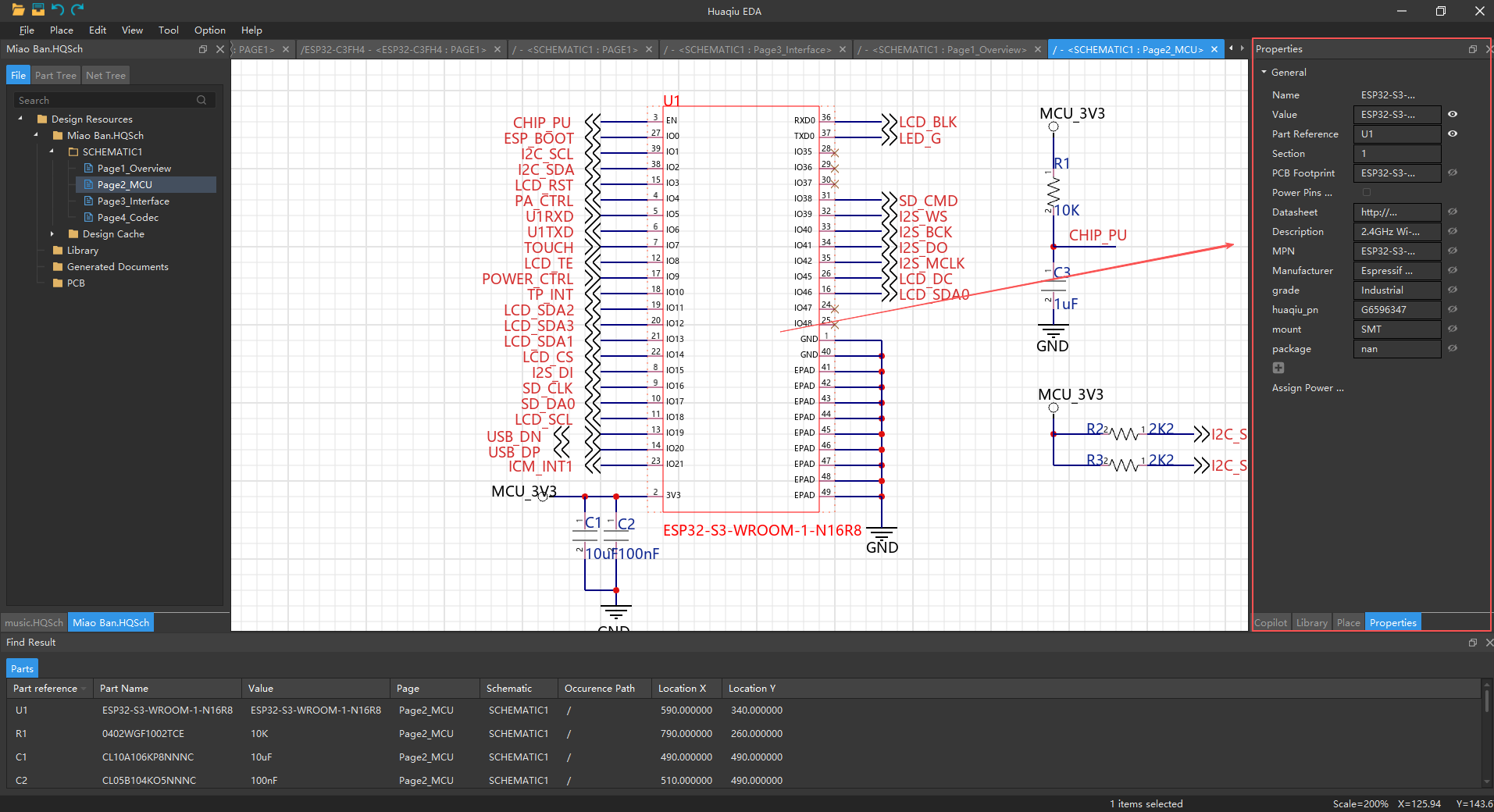Close the ESP32-C3FH4 PAGE1 tab
Image resolution: width=1494 pixels, height=812 pixels.
[x=497, y=49]
